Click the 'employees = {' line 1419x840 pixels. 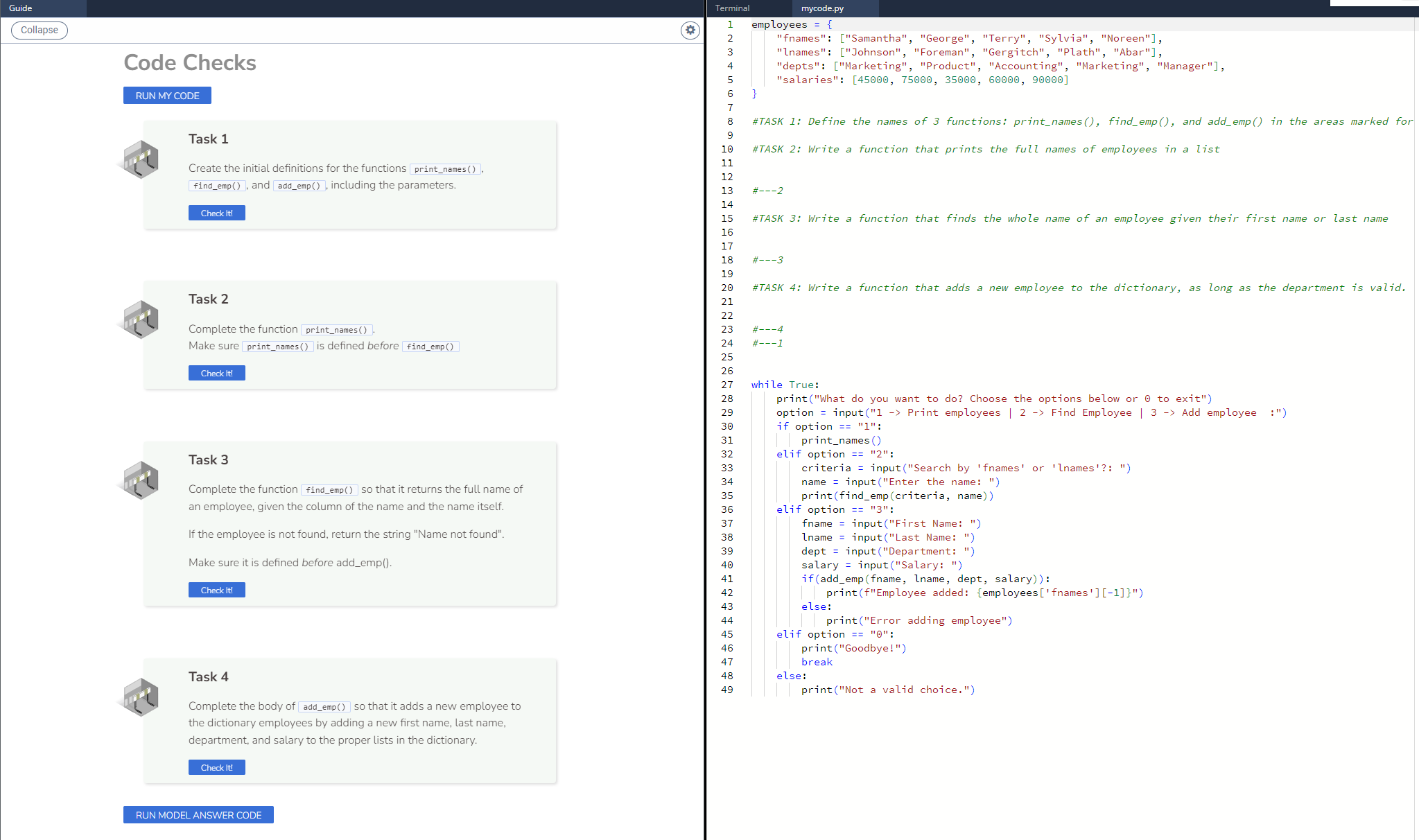(x=792, y=24)
